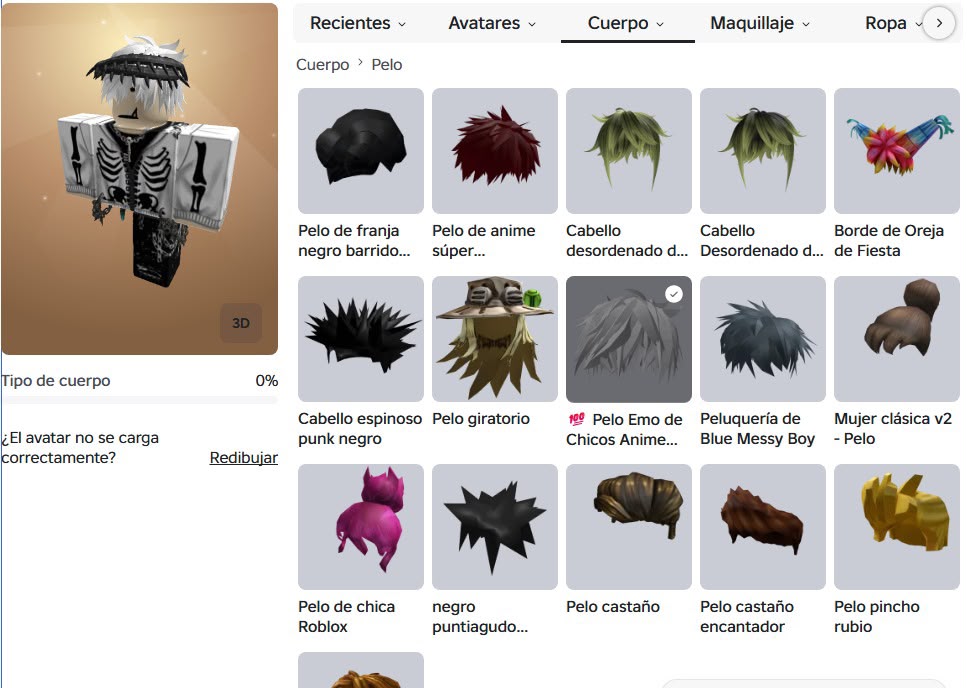Equip the pink Pelo de chica Roblox hair
This screenshot has width=967, height=688.
click(361, 527)
